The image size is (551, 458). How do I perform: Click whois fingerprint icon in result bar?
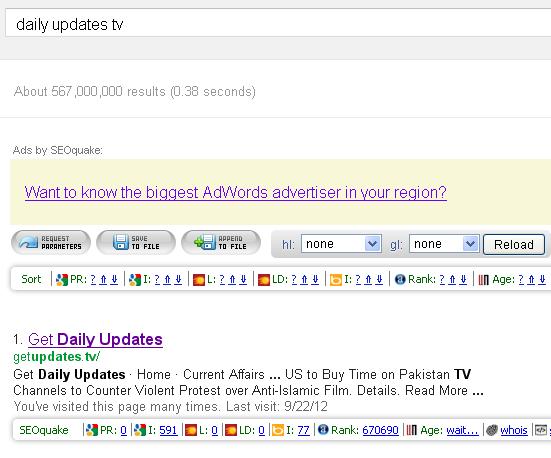[x=492, y=430]
